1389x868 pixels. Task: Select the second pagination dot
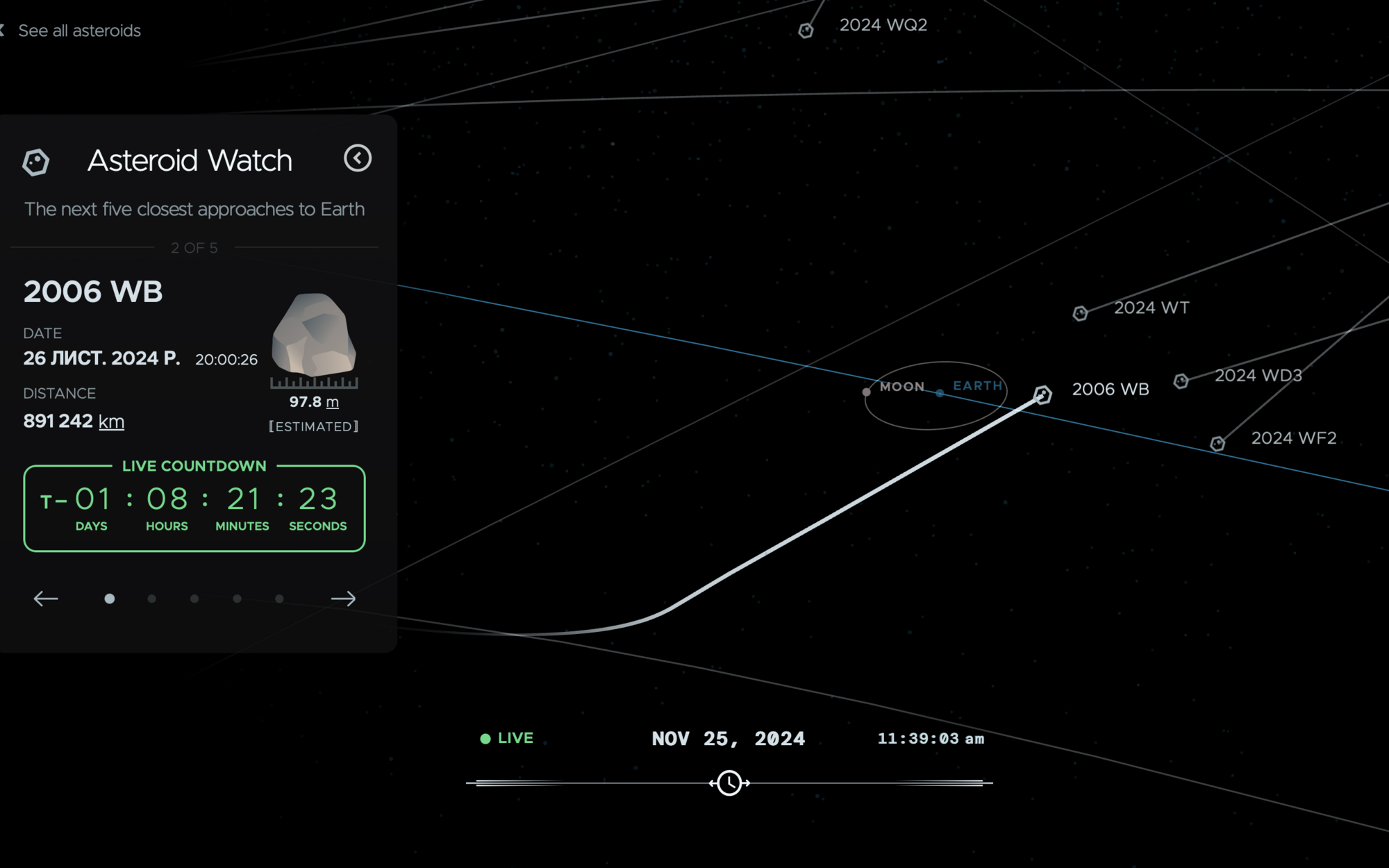pyautogui.click(x=151, y=599)
